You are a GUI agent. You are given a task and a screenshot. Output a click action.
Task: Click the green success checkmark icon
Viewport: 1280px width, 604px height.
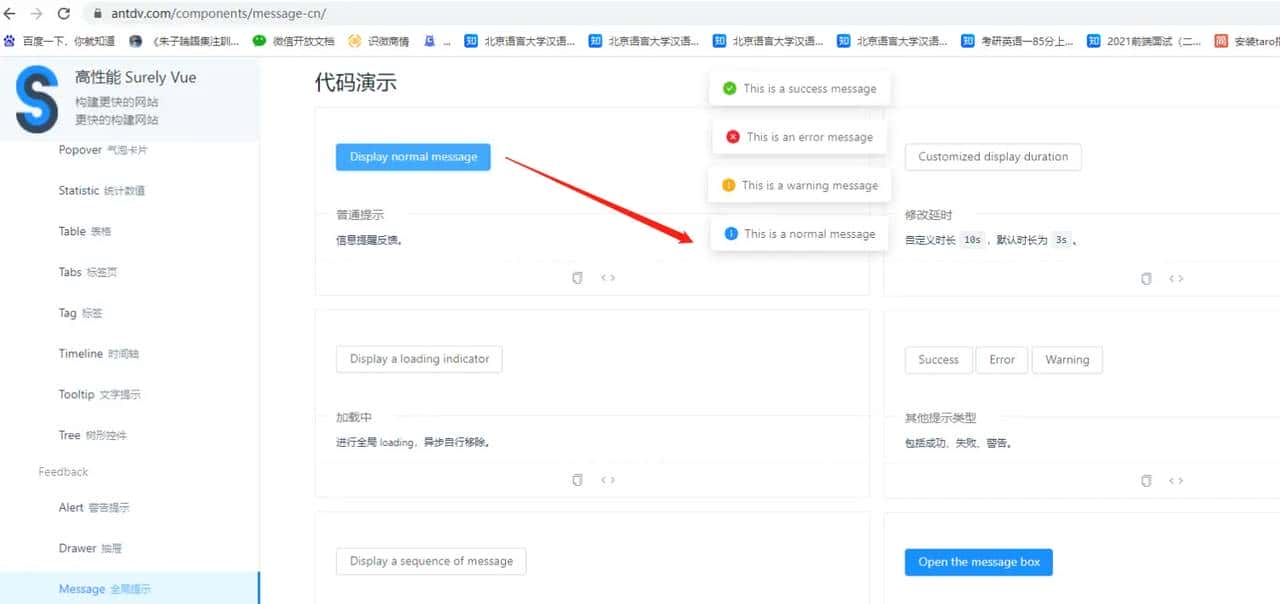click(x=729, y=88)
